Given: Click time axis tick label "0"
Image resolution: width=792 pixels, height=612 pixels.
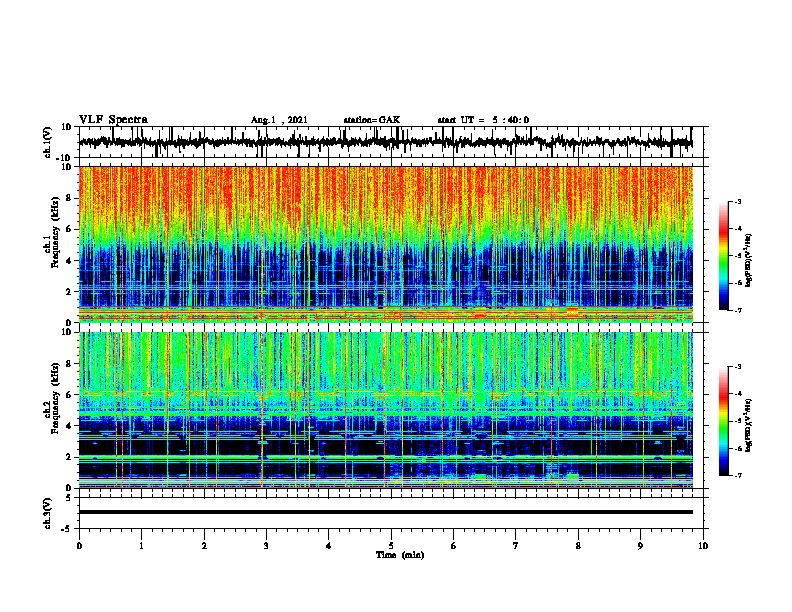Looking at the screenshot, I should pyautogui.click(x=79, y=546).
